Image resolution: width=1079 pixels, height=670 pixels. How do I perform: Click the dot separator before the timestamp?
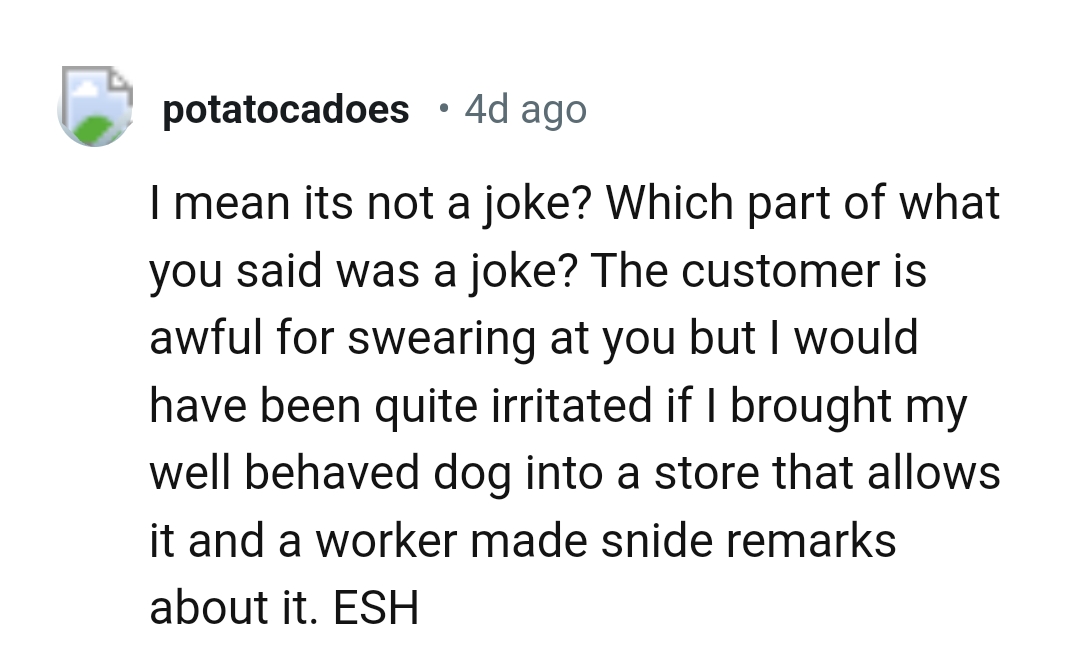click(443, 106)
